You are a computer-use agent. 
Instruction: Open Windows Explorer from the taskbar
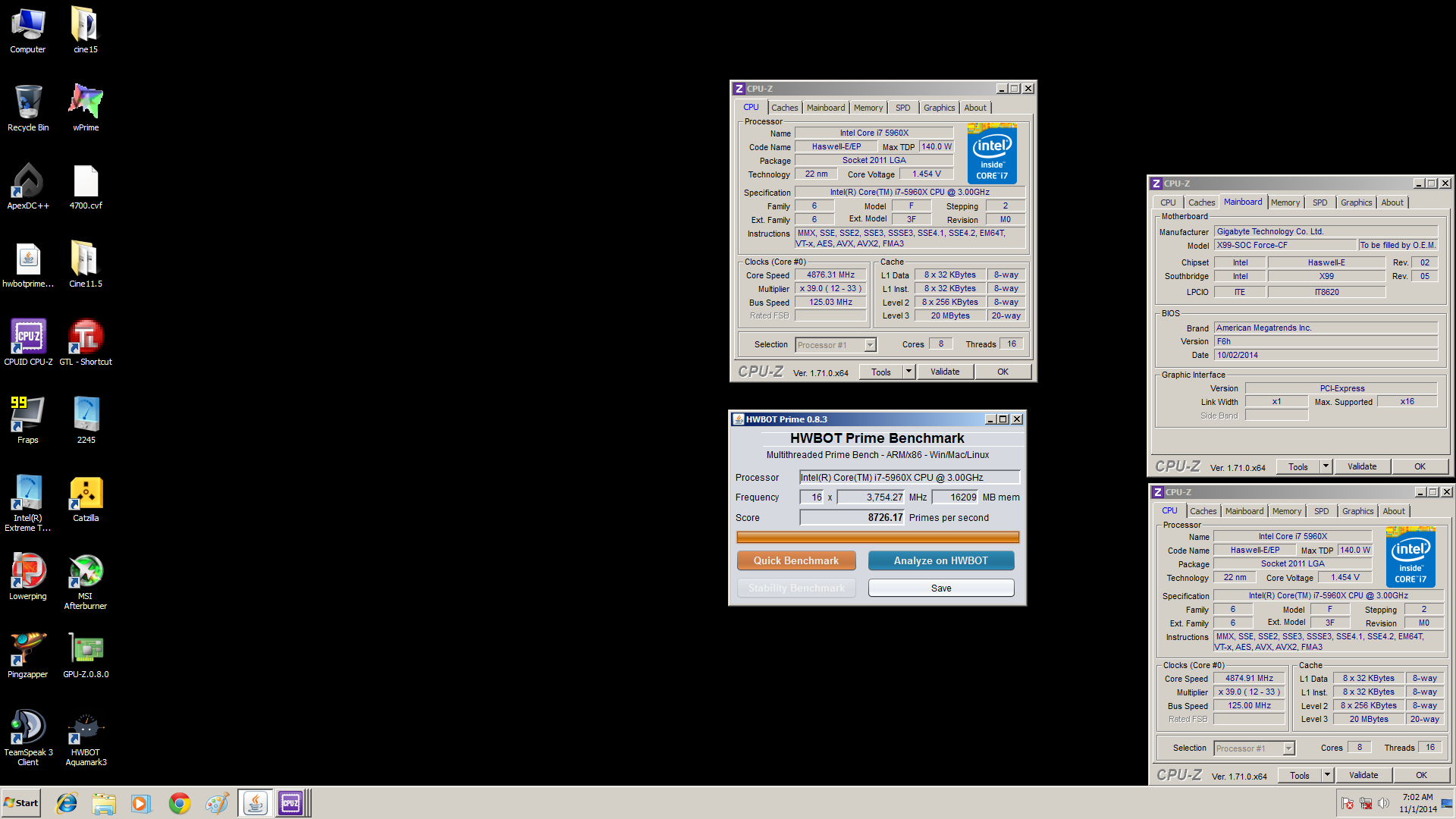tap(104, 803)
